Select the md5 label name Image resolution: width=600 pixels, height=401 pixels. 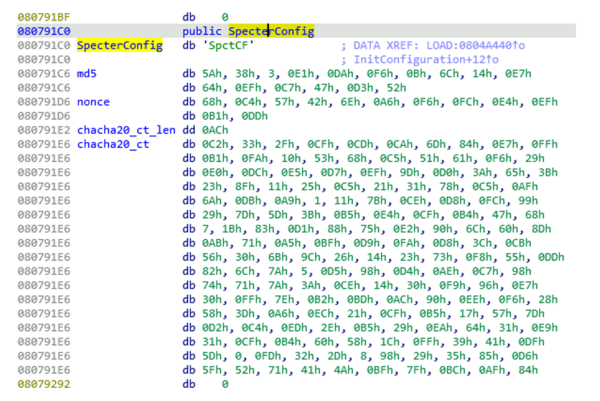pos(87,74)
